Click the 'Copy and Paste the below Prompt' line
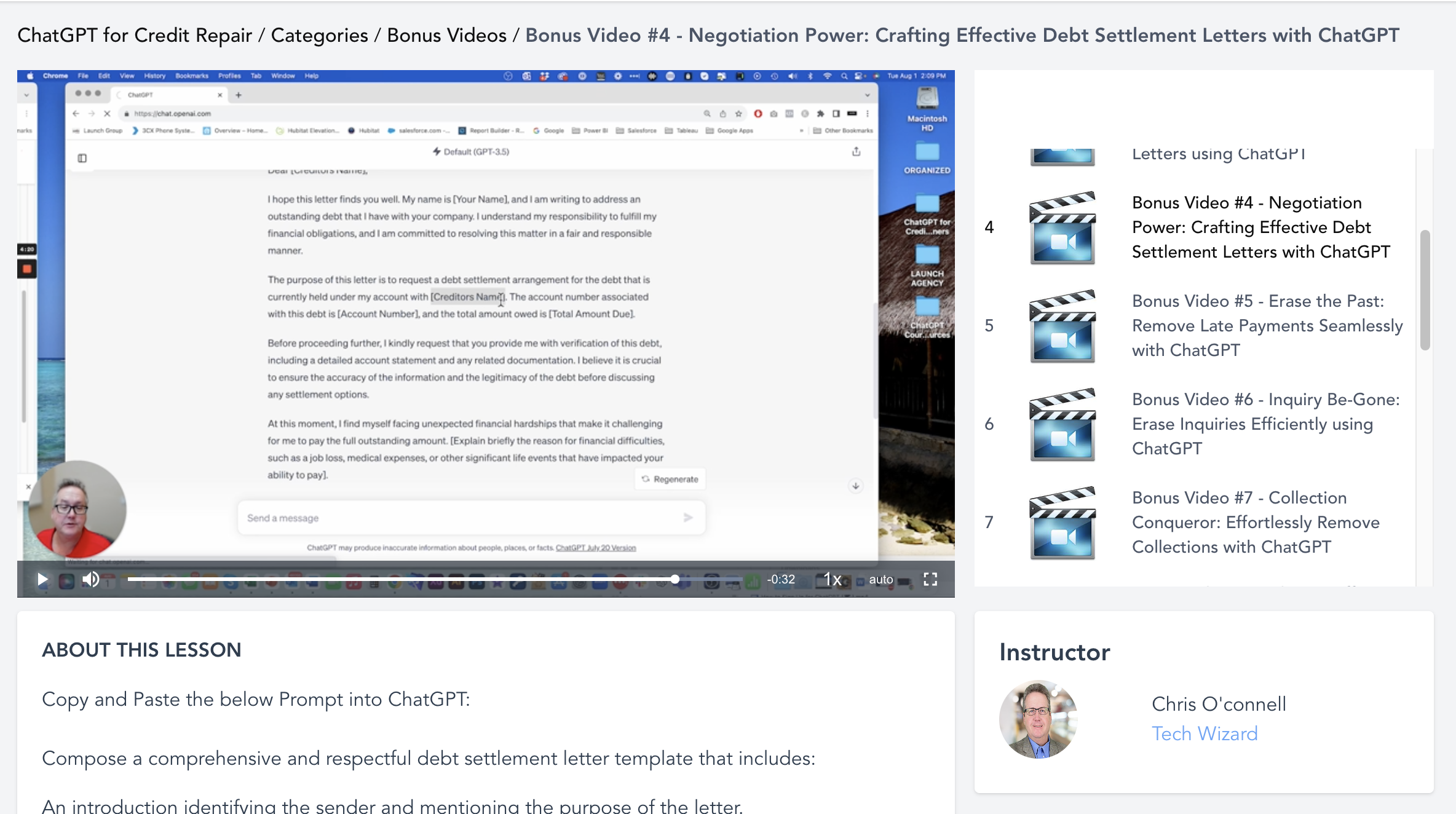 256,699
